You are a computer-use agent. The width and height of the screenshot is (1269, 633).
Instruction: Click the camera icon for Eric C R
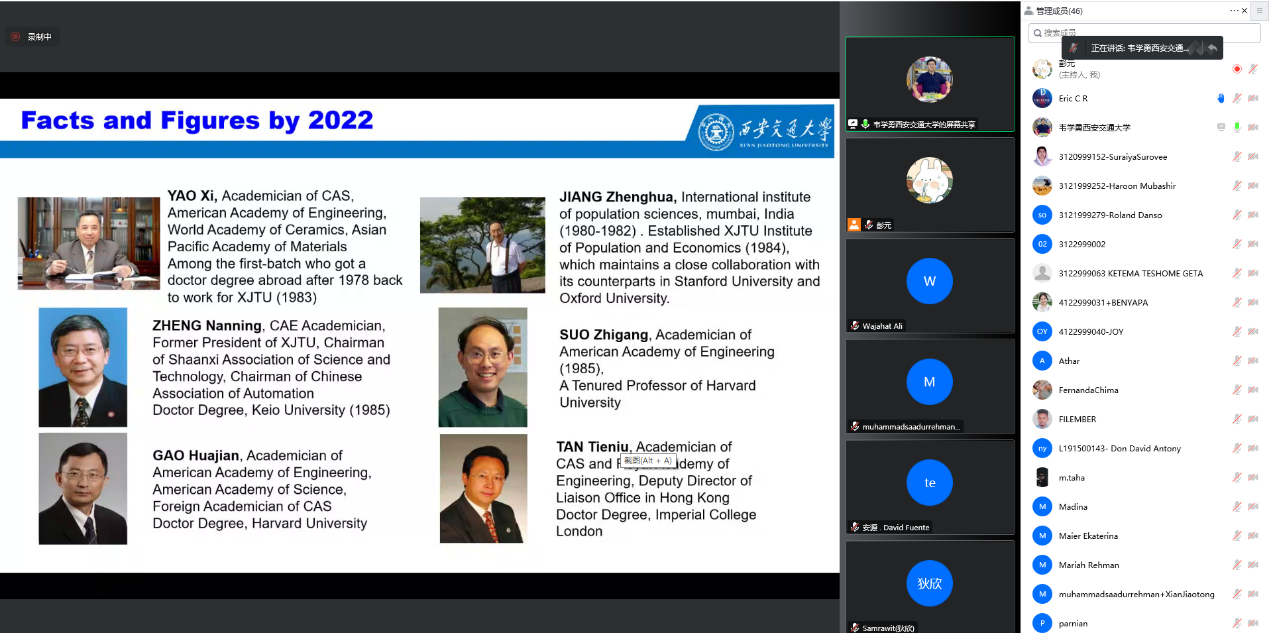[x=1253, y=98]
